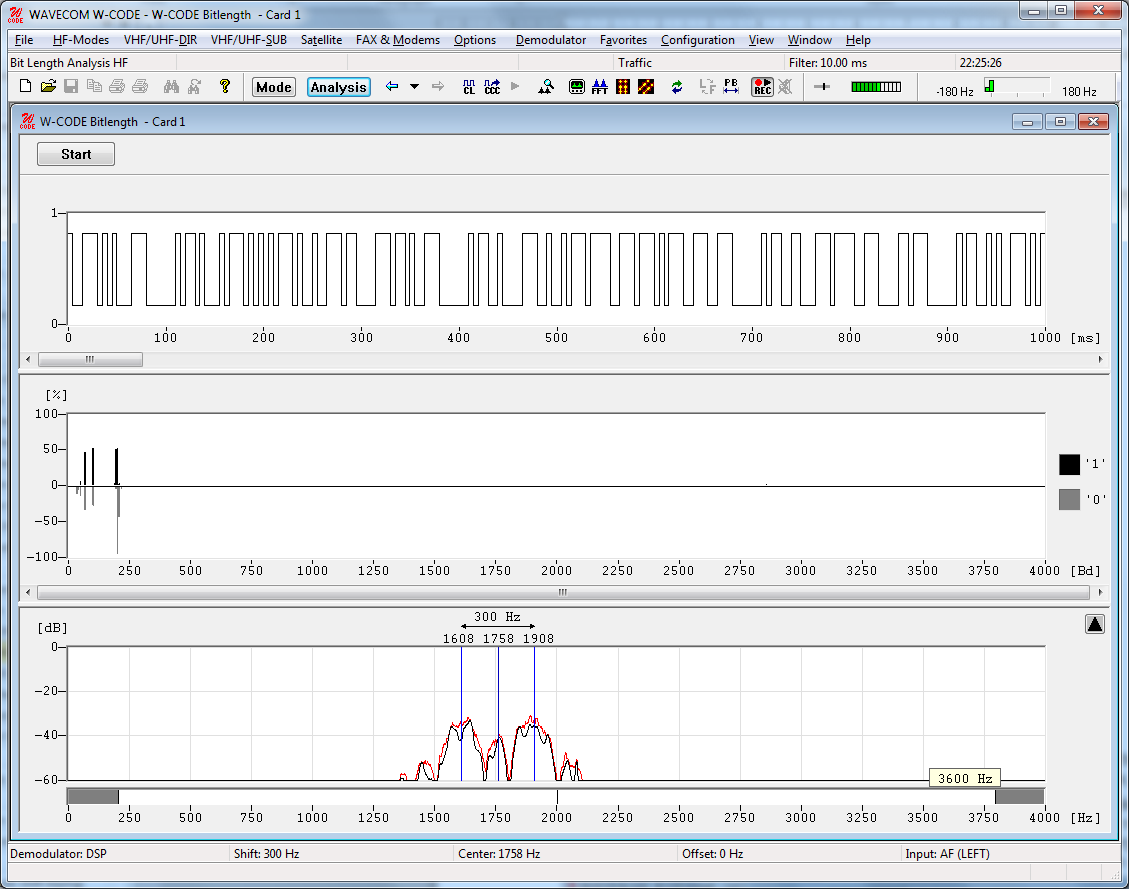Select the CL code check icon

click(469, 87)
